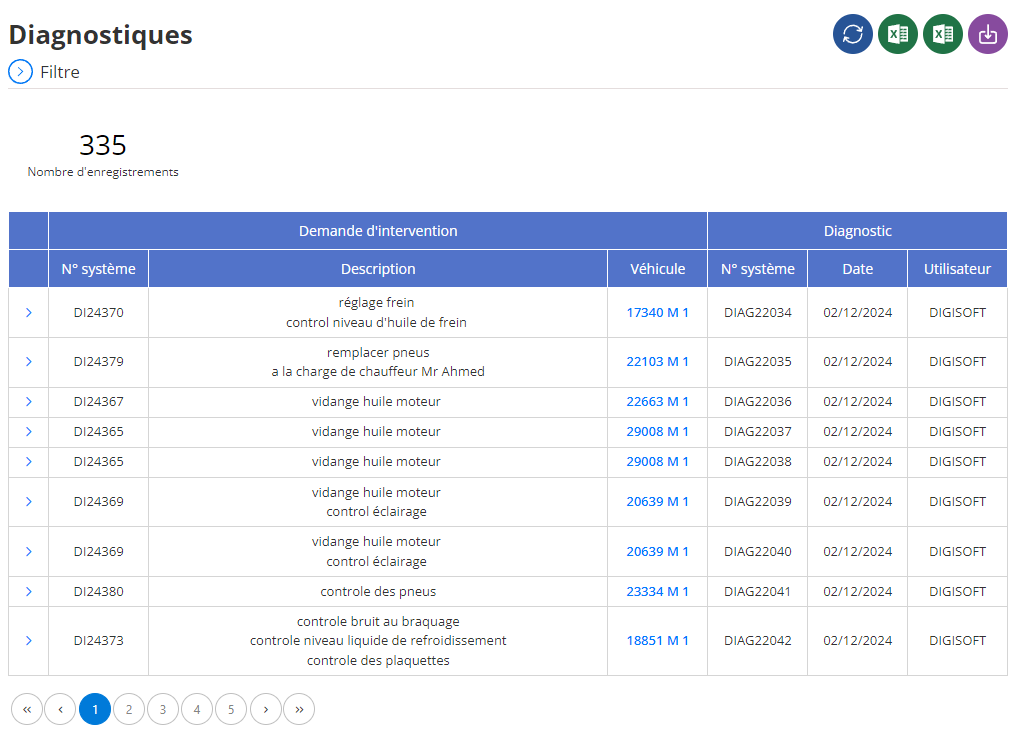Viewport: 1017px width, 749px height.
Task: Click cell DI24367
Action: click(x=99, y=402)
